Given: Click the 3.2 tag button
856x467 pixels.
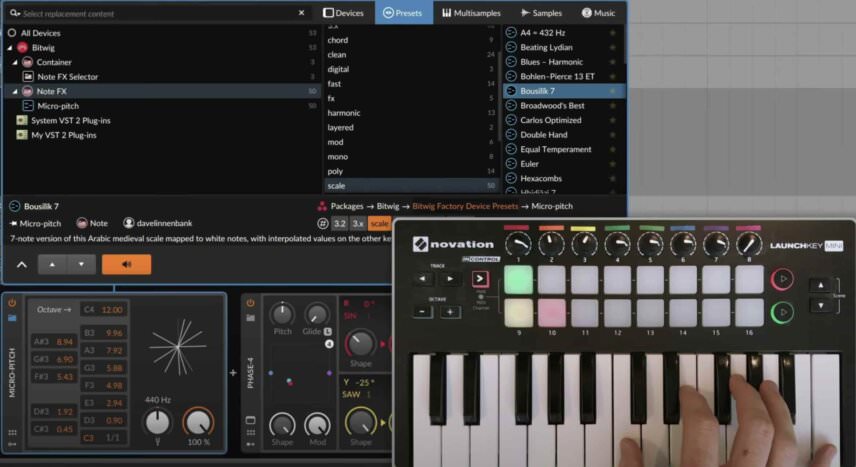Looking at the screenshot, I should tap(340, 223).
